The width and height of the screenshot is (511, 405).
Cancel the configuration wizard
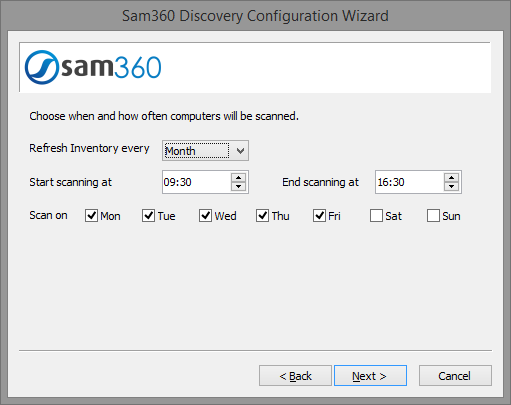[455, 376]
